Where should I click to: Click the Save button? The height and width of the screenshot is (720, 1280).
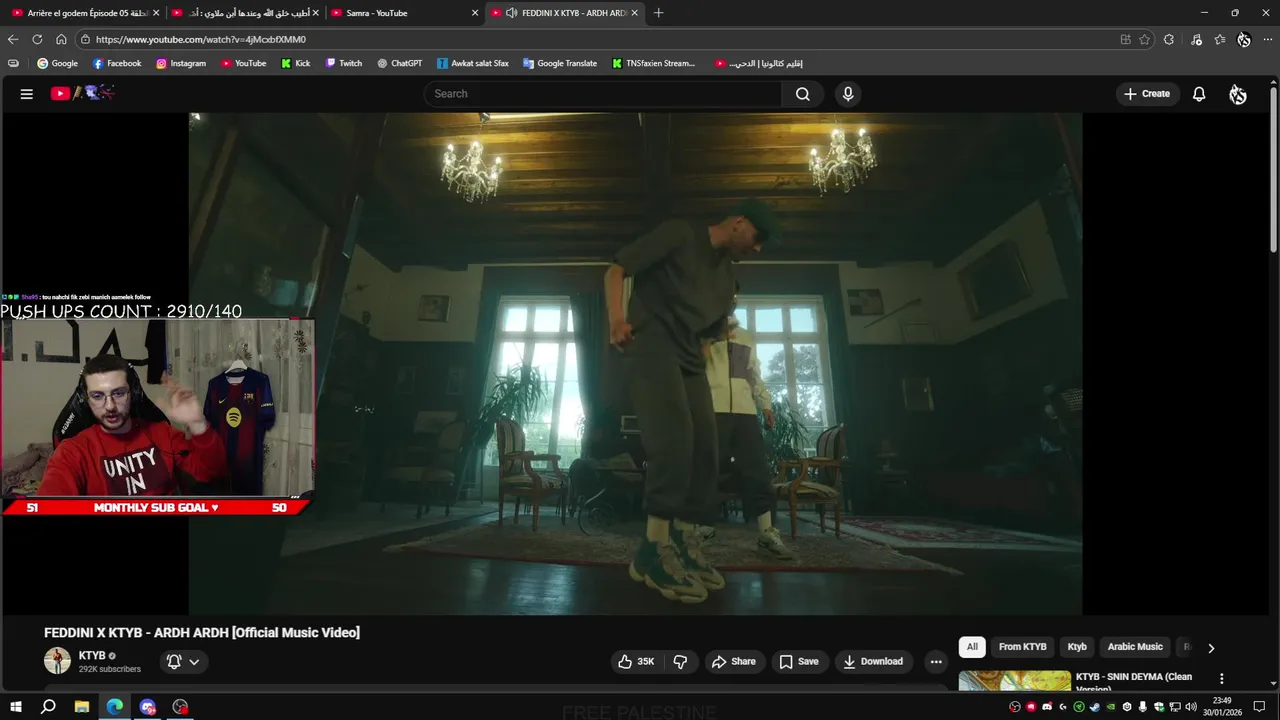pos(799,662)
